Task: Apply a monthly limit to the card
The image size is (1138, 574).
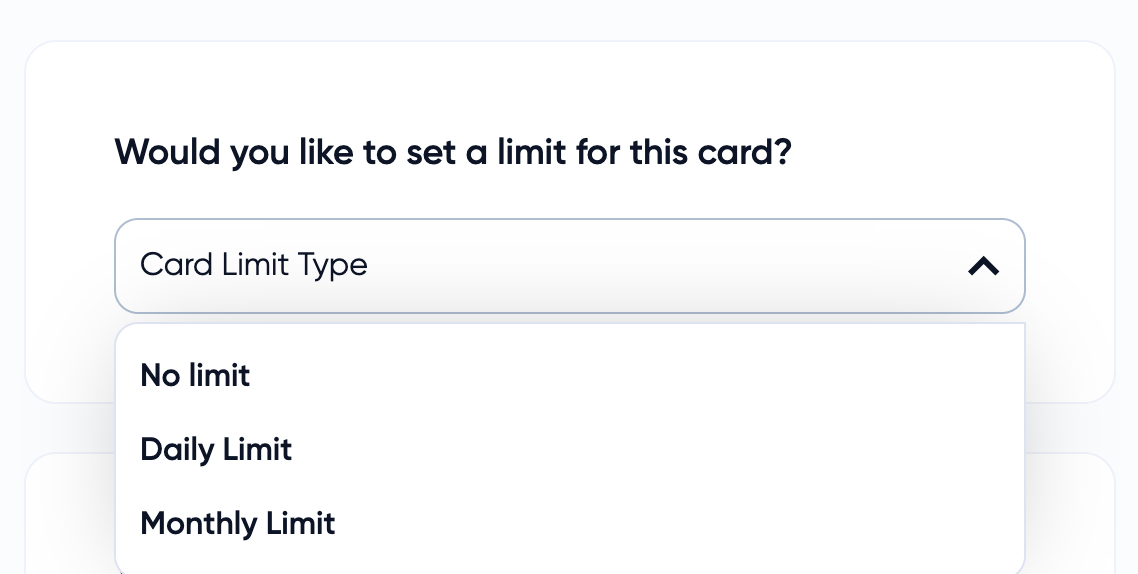Action: click(238, 524)
